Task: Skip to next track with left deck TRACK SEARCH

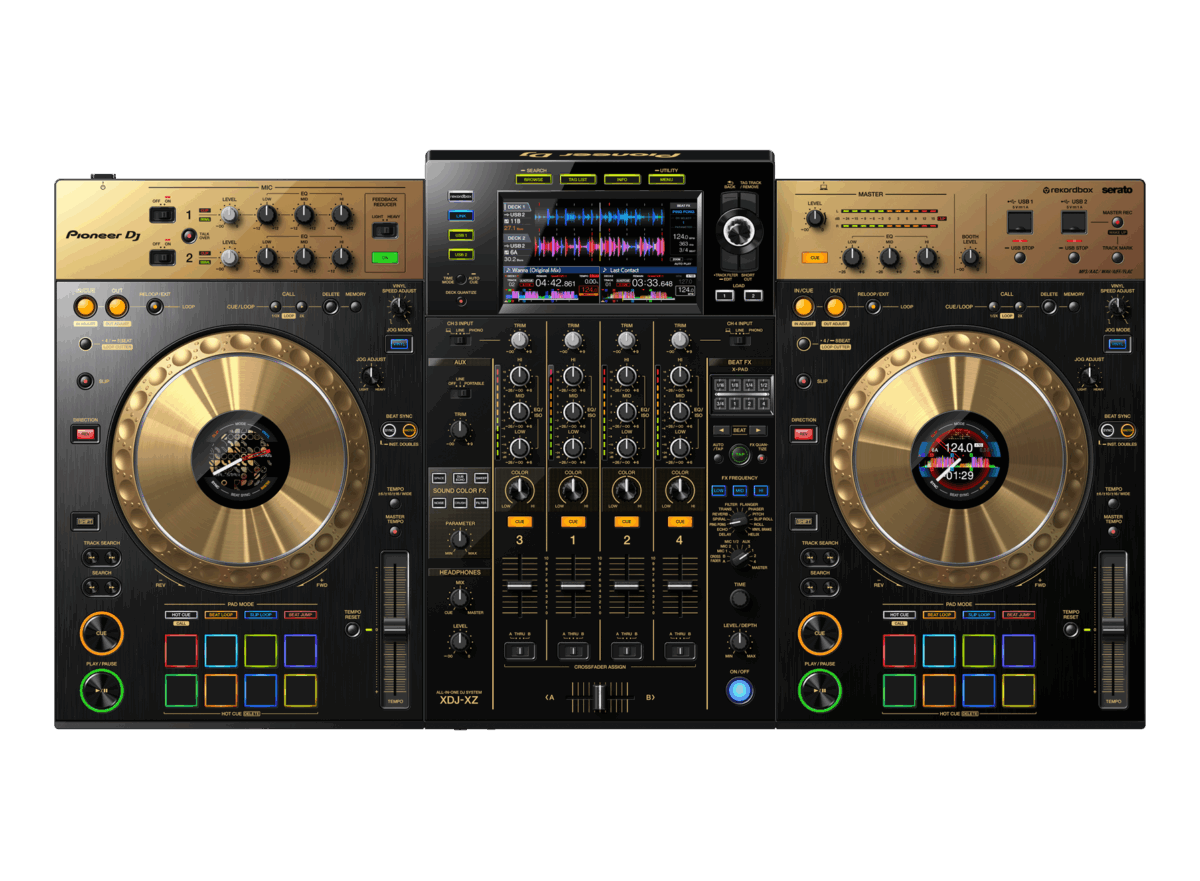Action: tap(112, 558)
